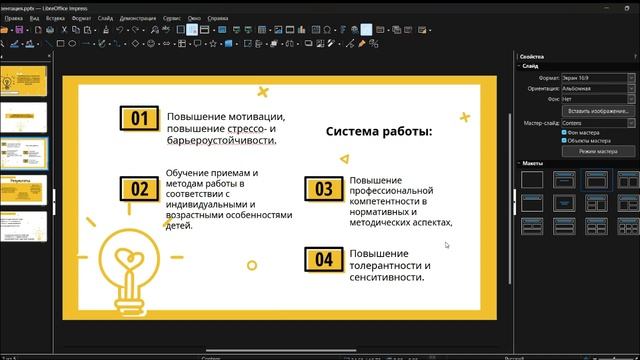Click Insert Chart icon
The height and width of the screenshot is (360, 640).
click(x=302, y=30)
